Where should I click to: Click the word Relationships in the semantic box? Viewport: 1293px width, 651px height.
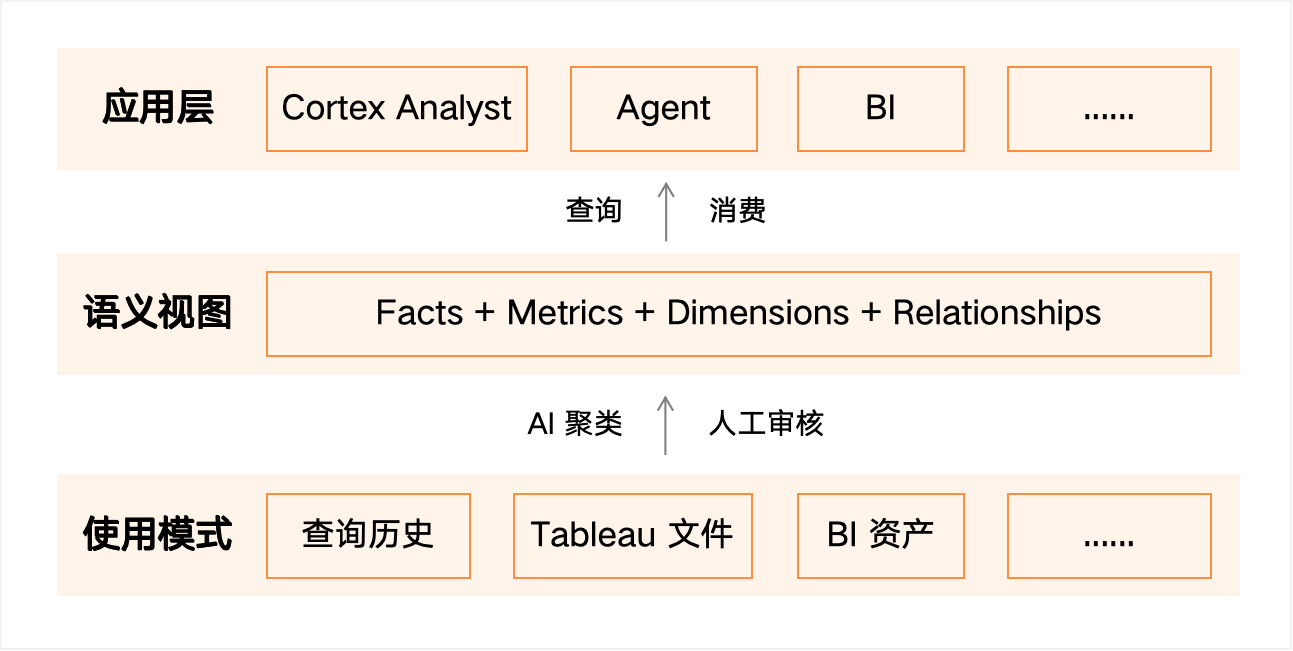pyautogui.click(x=996, y=313)
